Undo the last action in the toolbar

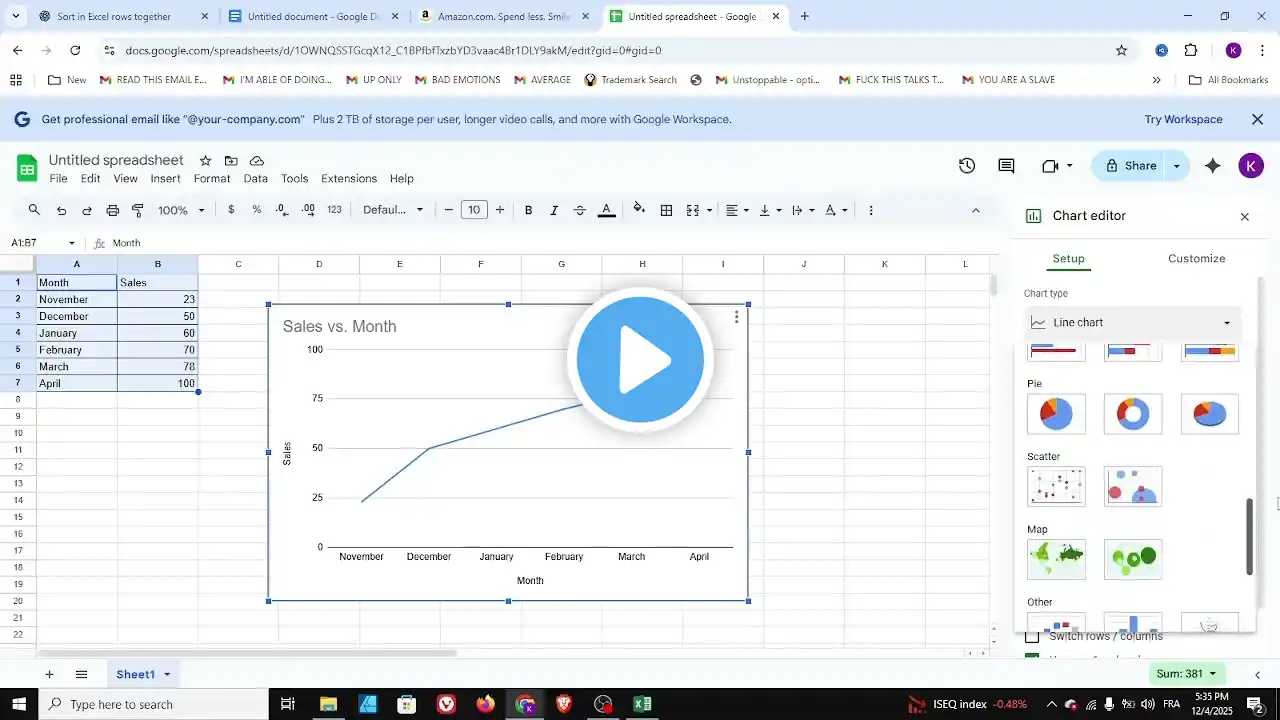[x=62, y=210]
